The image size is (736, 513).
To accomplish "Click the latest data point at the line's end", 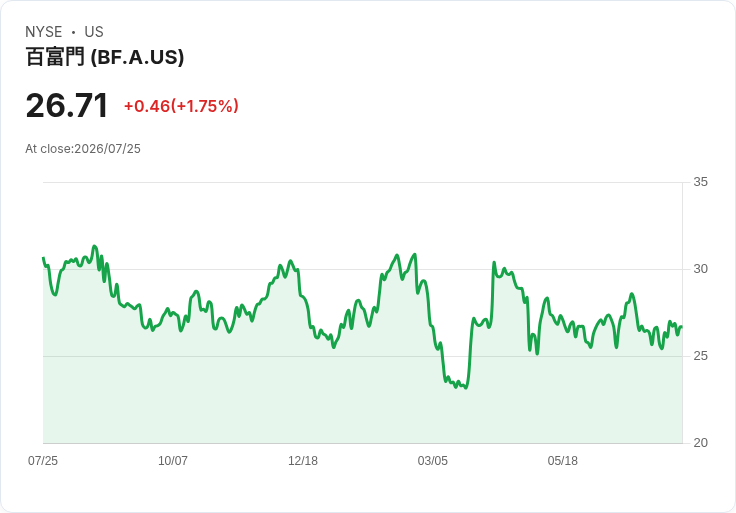I will tap(681, 327).
